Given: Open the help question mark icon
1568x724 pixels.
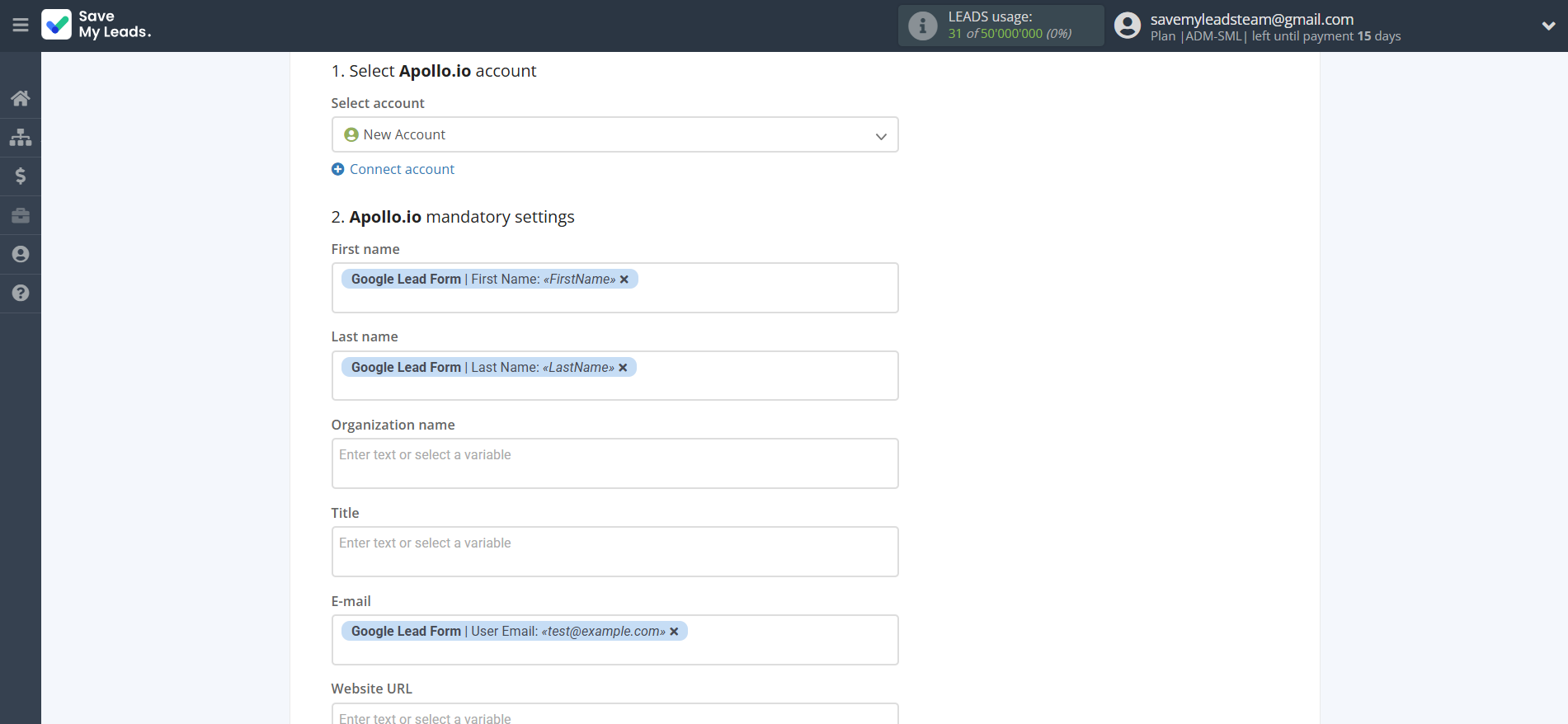Looking at the screenshot, I should pos(21,293).
